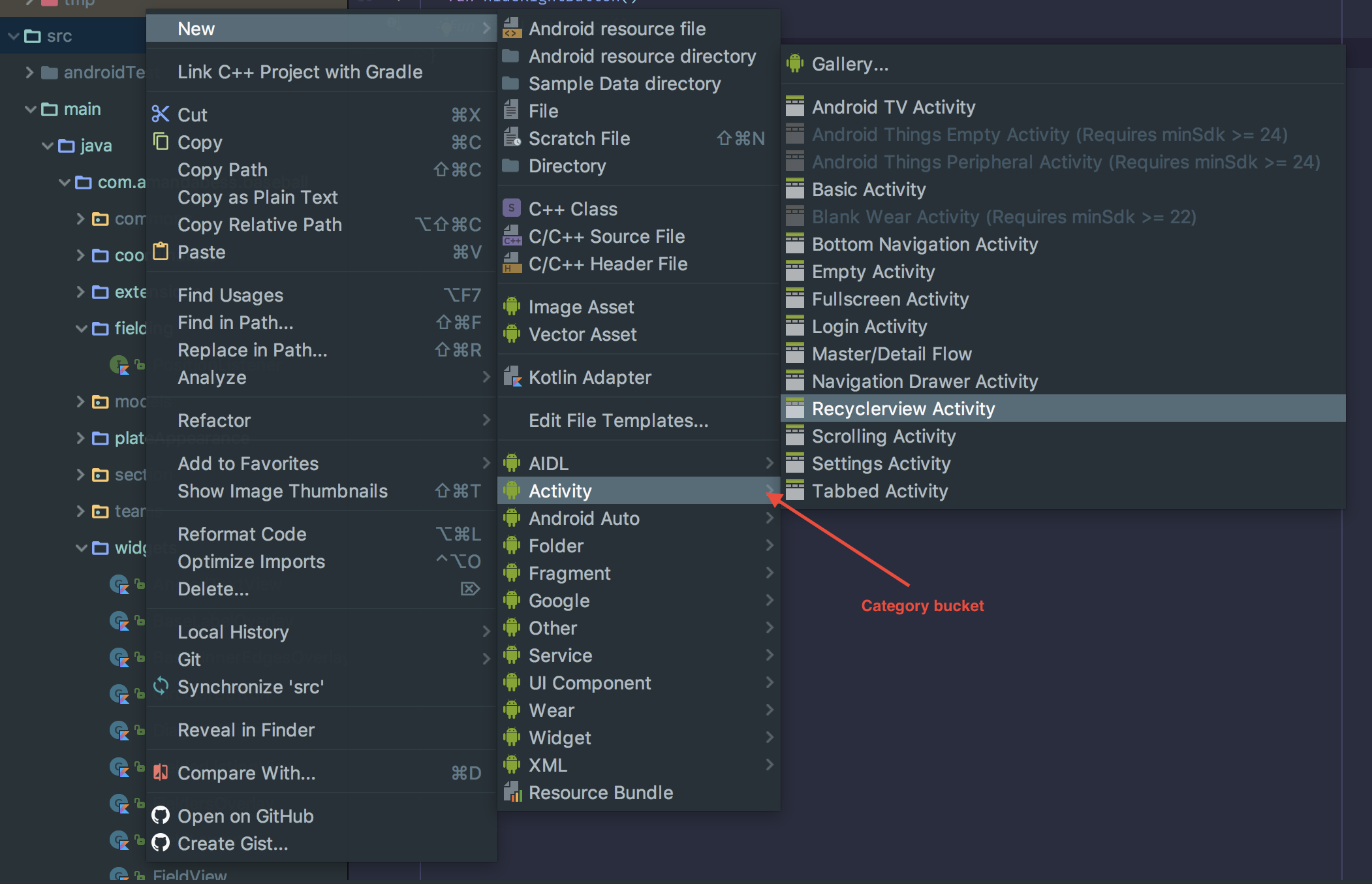Collapse the java folder
The image size is (1372, 884).
click(x=47, y=146)
